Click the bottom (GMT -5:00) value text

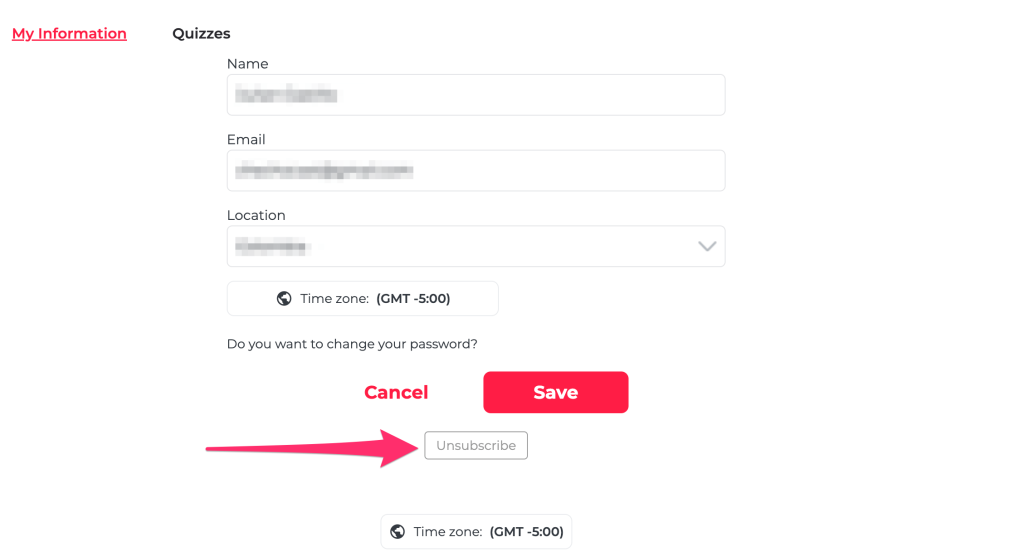526,532
